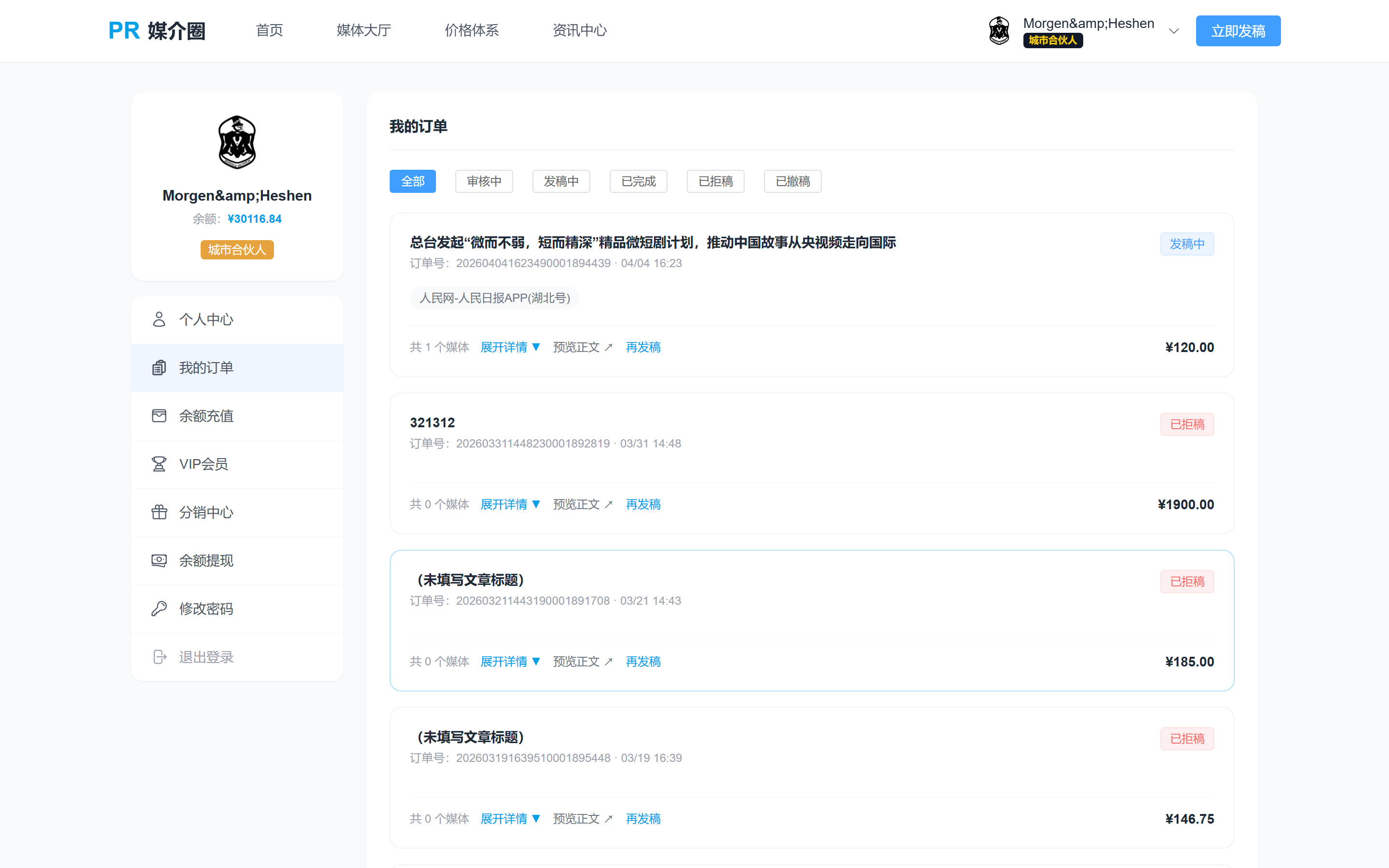Click 再发稿 for the ¥146.75 order
Screen dimensions: 1389x868
pyautogui.click(x=643, y=819)
